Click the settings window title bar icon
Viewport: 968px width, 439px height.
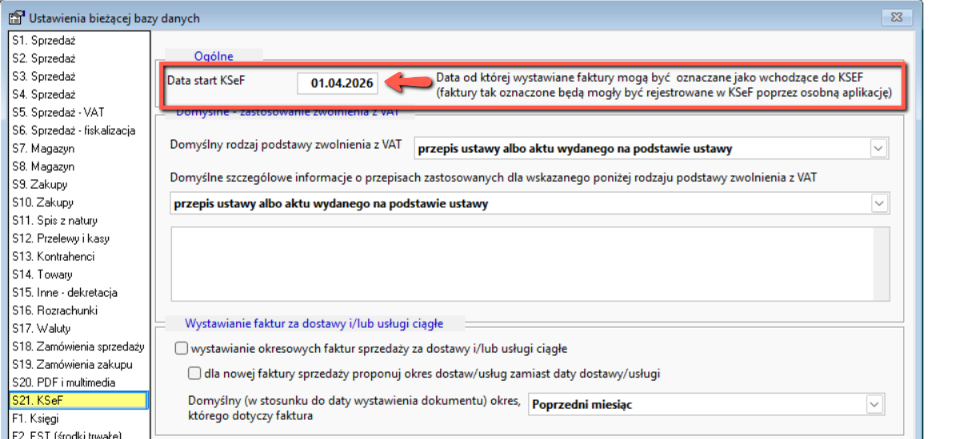(16, 17)
